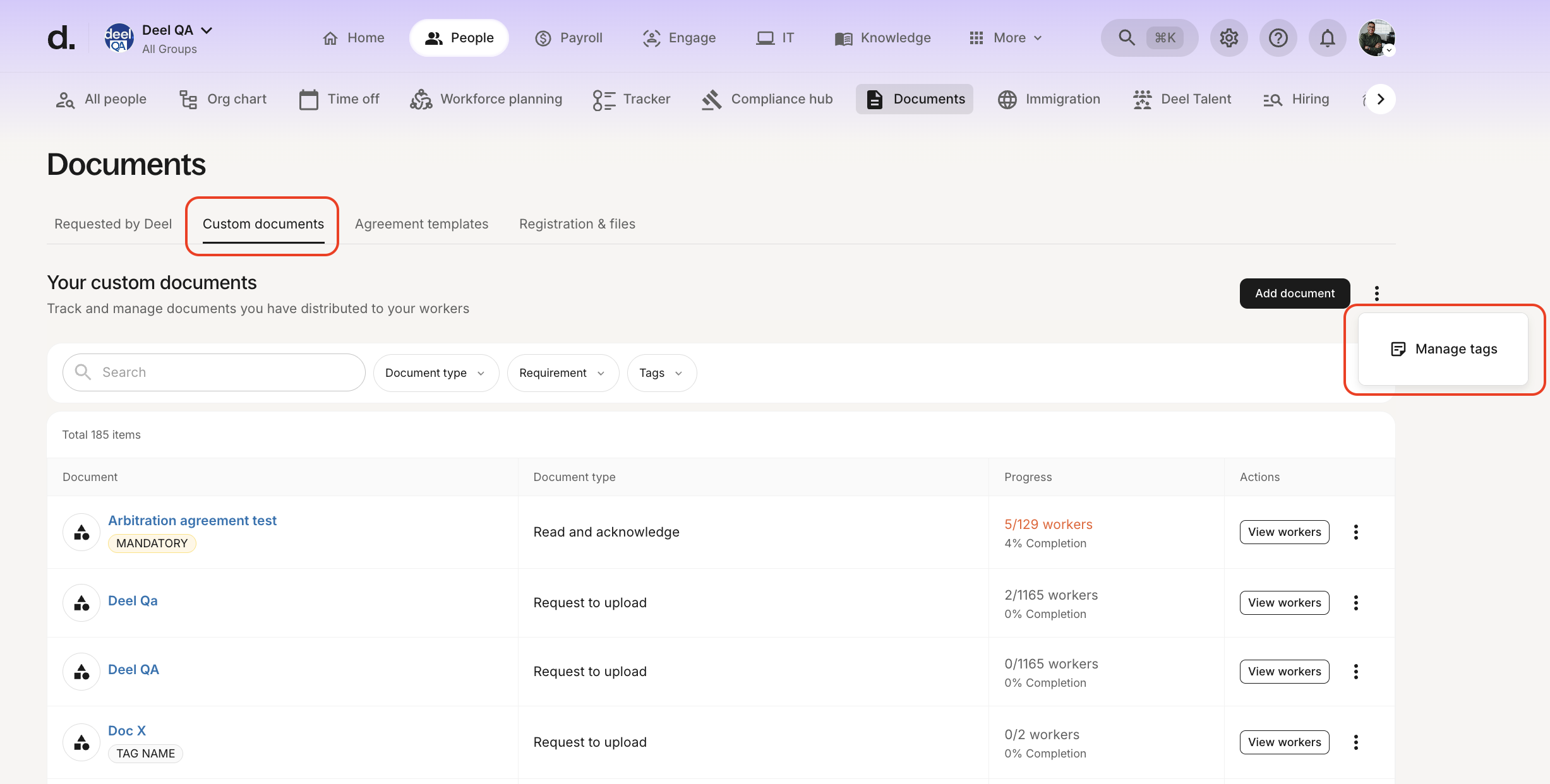1550x784 pixels.
Task: Click the 2/1165 workers progress text
Action: (x=1051, y=595)
